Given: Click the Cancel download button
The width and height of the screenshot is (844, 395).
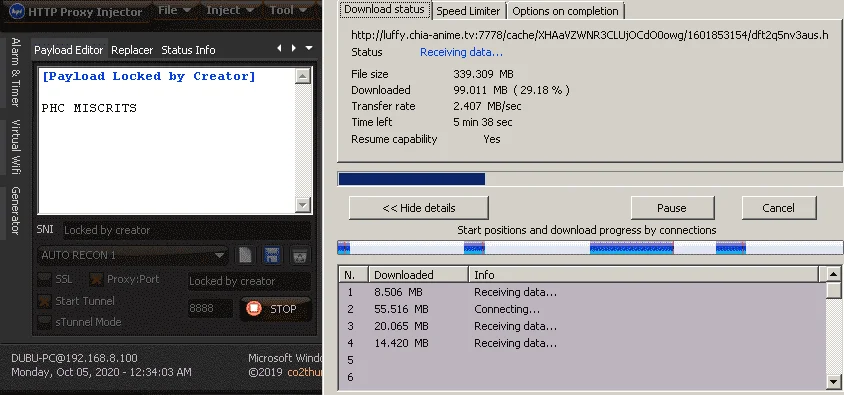Looking at the screenshot, I should click(779, 208).
